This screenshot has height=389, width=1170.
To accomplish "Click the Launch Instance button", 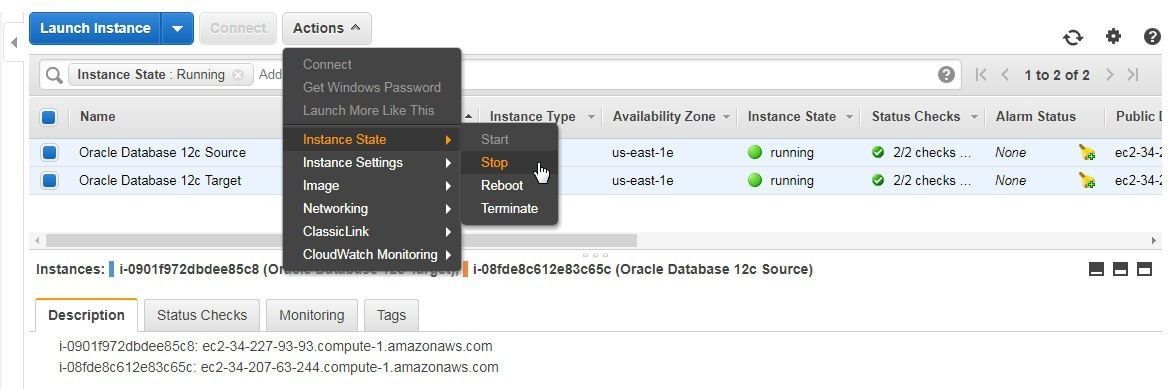I will pyautogui.click(x=95, y=28).
